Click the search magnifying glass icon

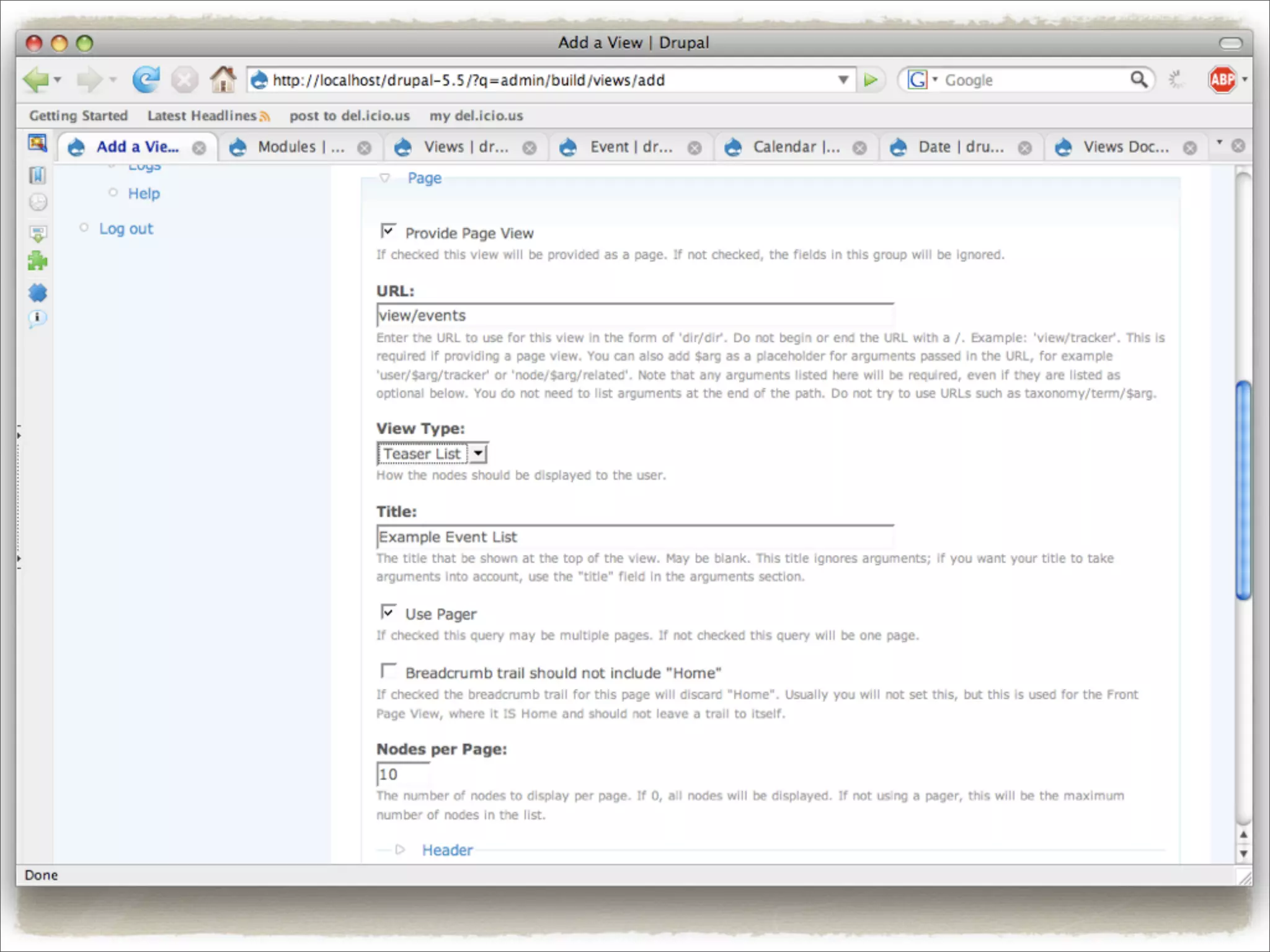pos(1139,80)
